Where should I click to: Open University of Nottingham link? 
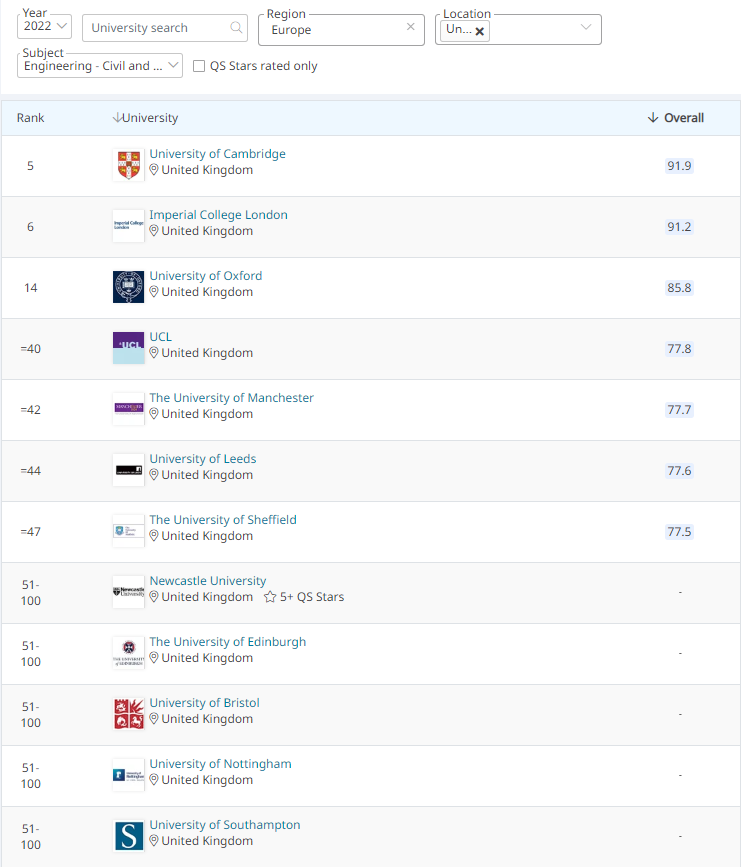220,764
